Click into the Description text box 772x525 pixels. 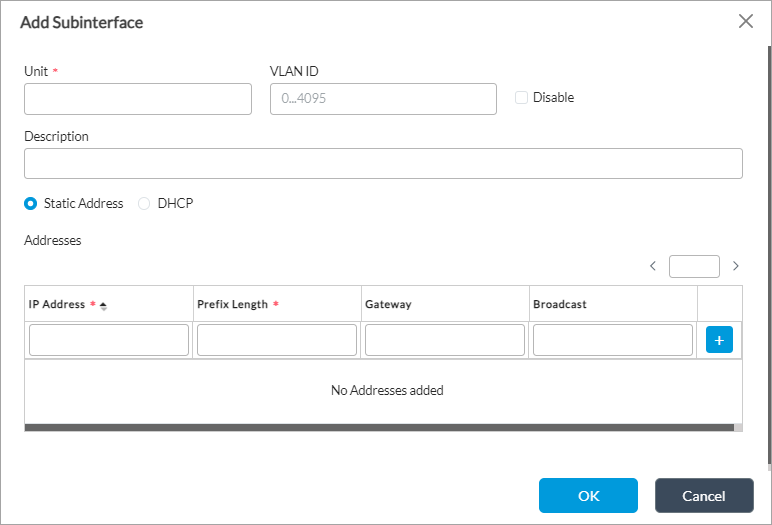383,163
